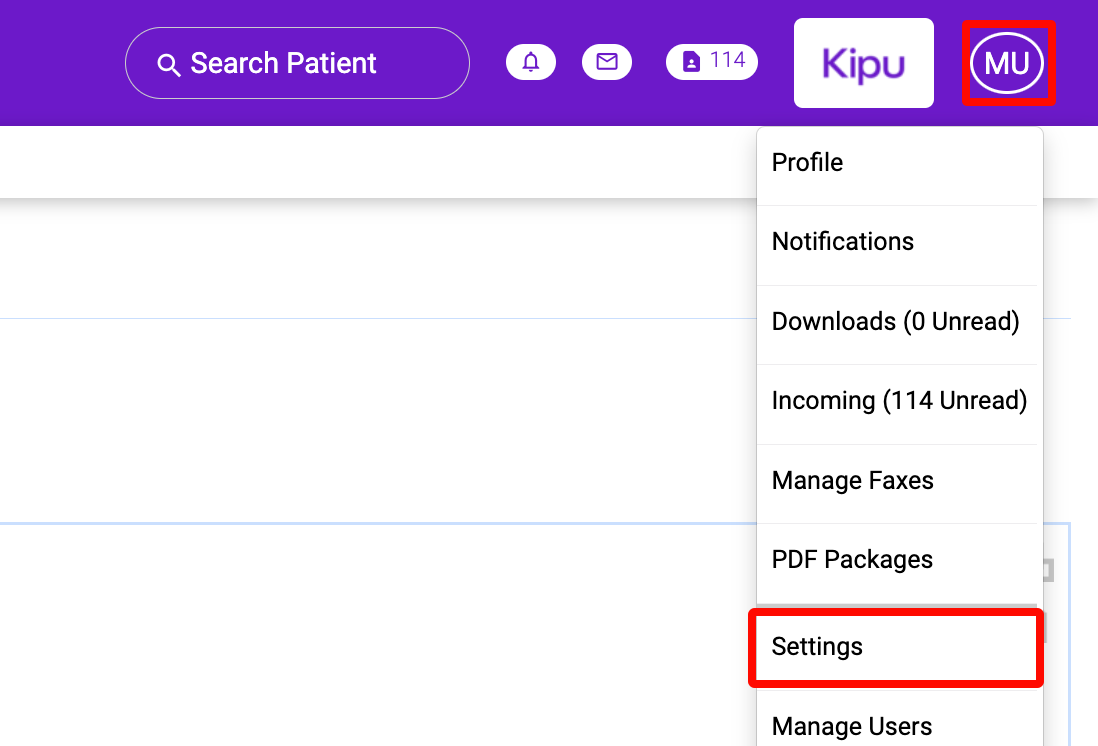Click the MU user avatar
Viewport: 1098px width, 746px height.
1007,63
